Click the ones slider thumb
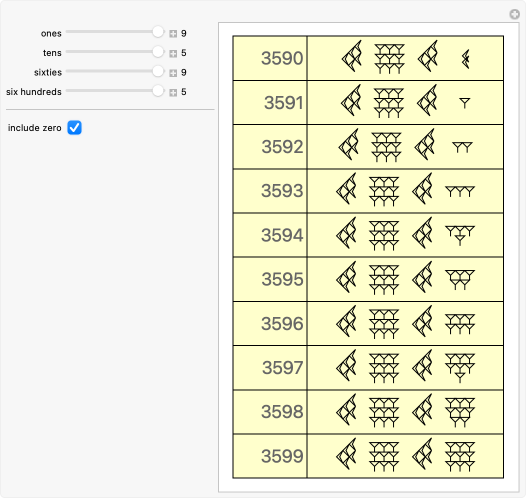 click(x=158, y=32)
